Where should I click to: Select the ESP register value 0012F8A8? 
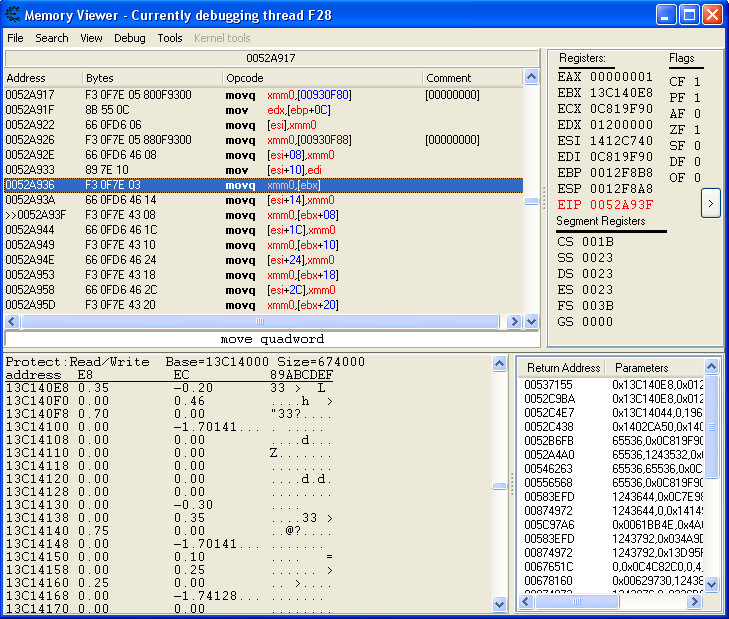coord(621,189)
